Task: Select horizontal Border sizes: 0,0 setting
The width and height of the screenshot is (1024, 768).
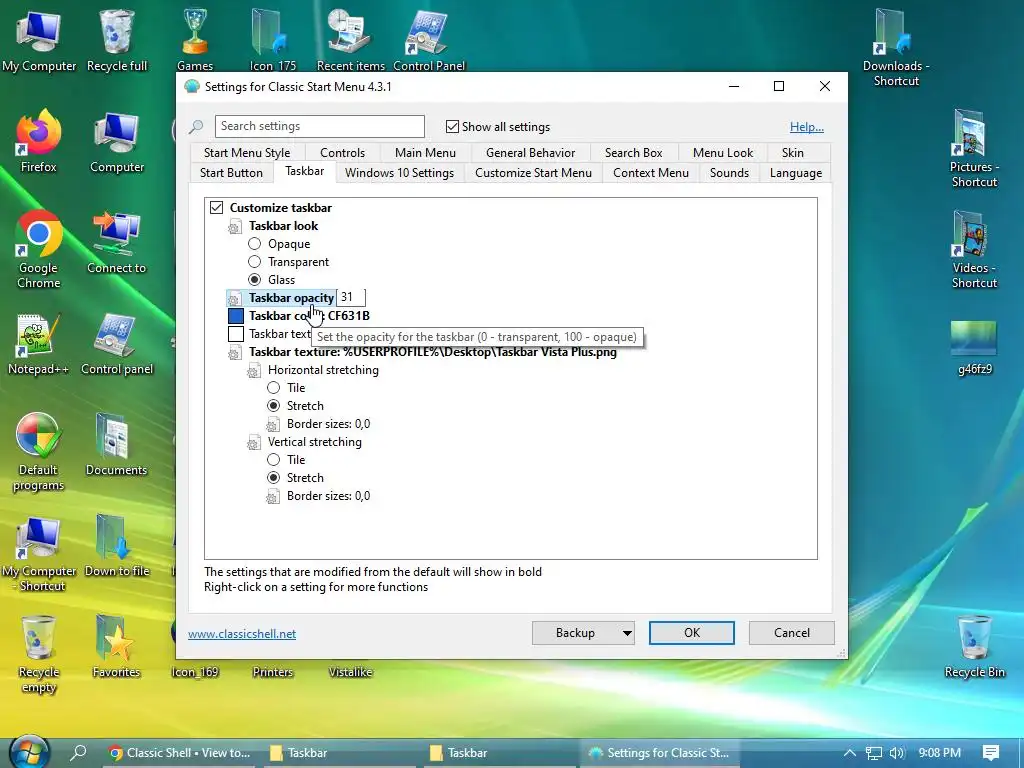Action: tap(328, 424)
